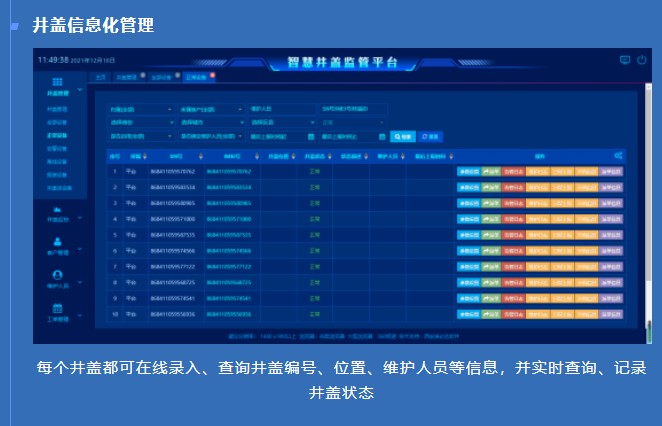
Task: Select 全部设备 in the sidebar menu
Action: (x=56, y=120)
